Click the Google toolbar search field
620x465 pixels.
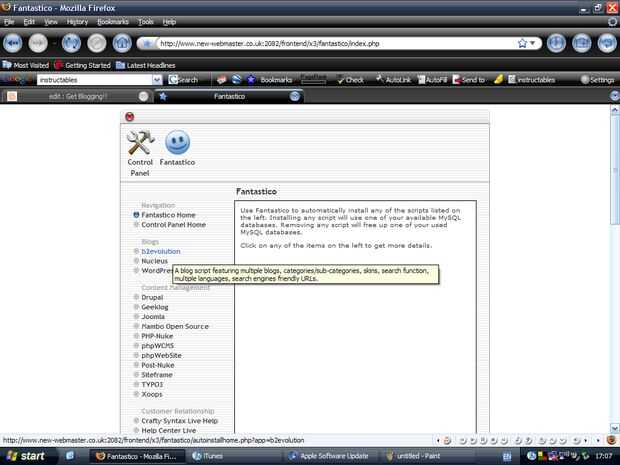[95, 80]
